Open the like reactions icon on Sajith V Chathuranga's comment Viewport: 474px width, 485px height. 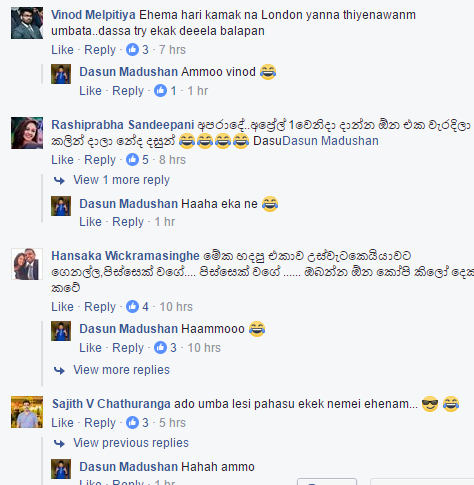click(x=132, y=423)
